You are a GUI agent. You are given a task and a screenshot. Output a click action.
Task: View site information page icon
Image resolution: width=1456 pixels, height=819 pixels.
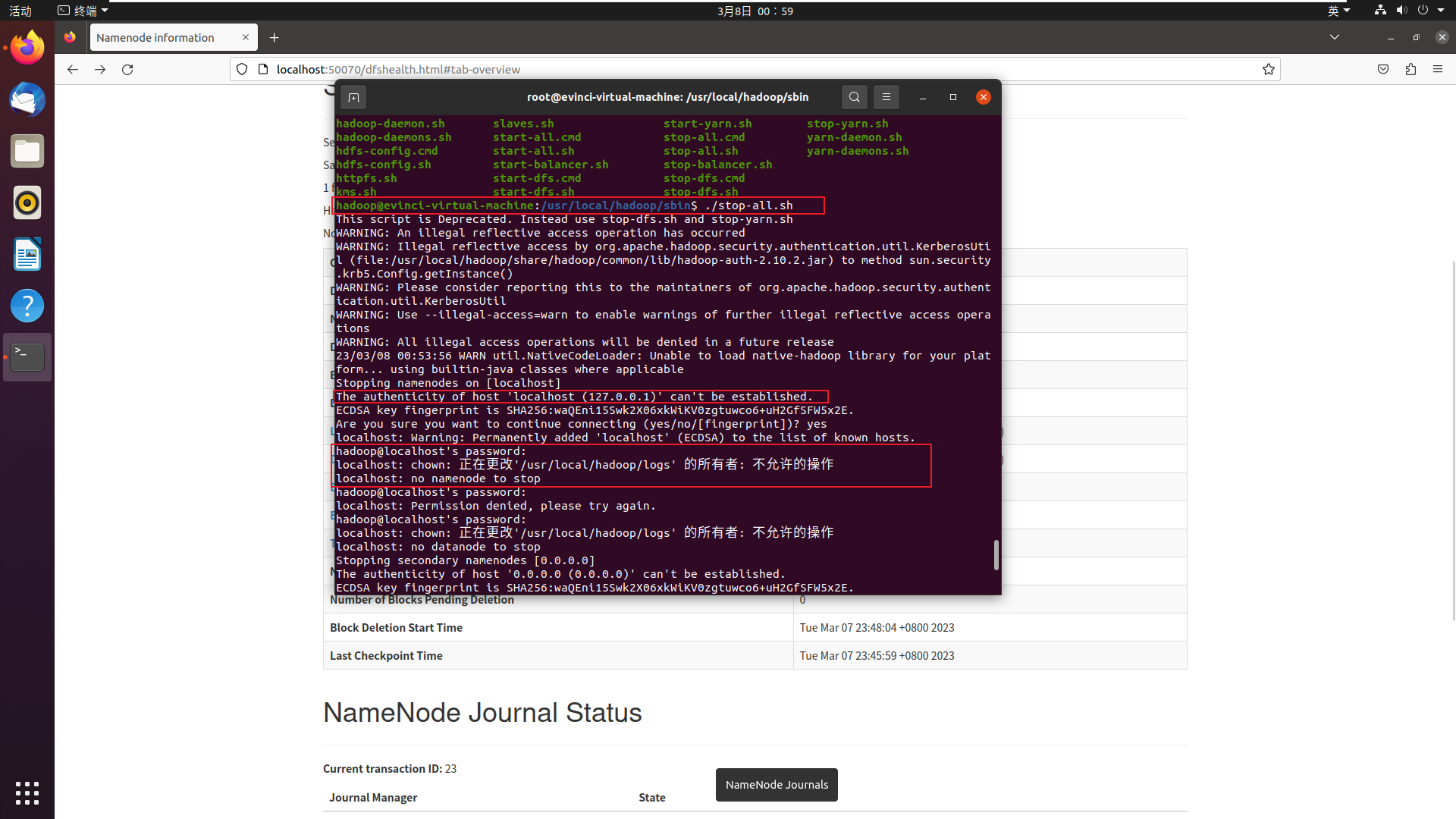tap(263, 69)
